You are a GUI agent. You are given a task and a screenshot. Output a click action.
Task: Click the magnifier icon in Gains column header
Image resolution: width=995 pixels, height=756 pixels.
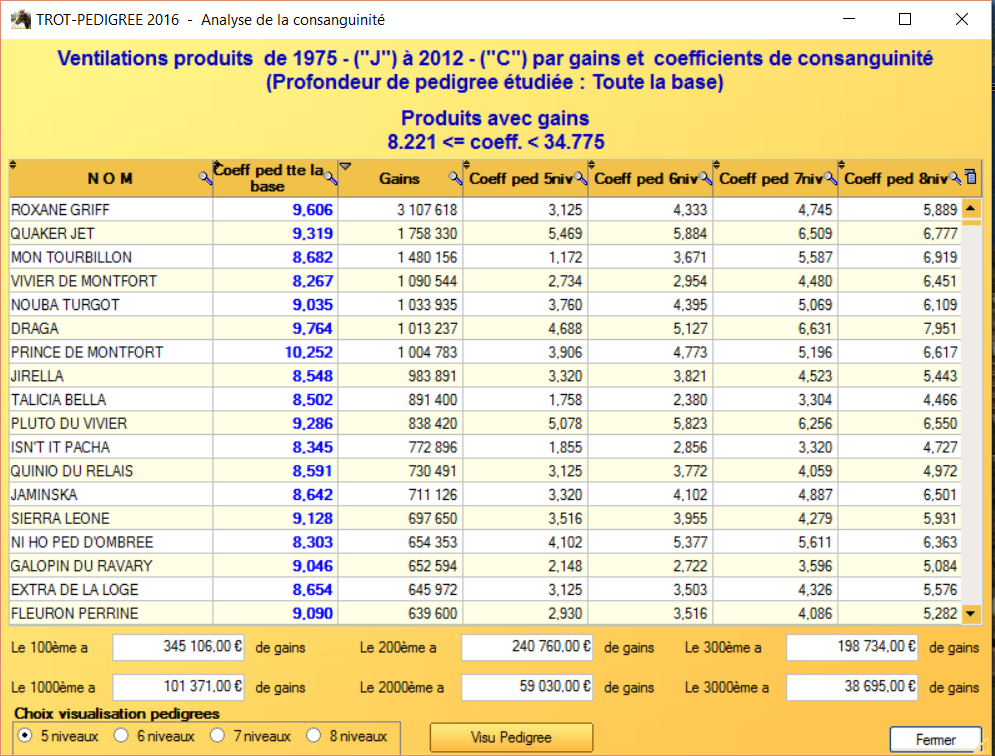455,178
